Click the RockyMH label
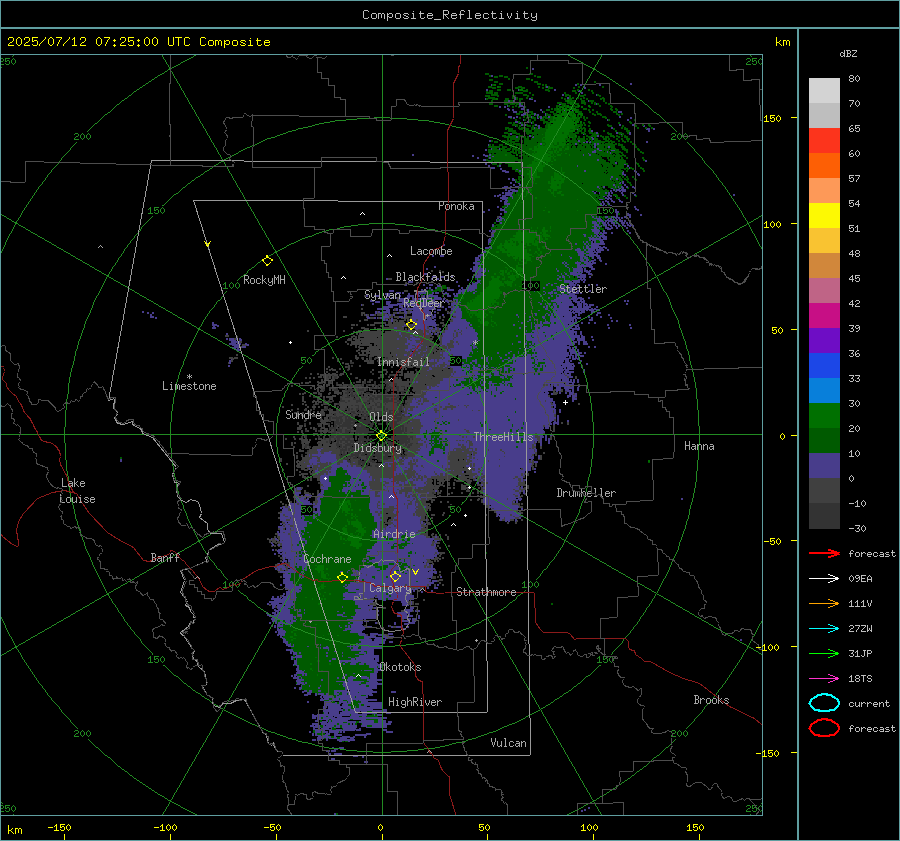 [x=264, y=280]
